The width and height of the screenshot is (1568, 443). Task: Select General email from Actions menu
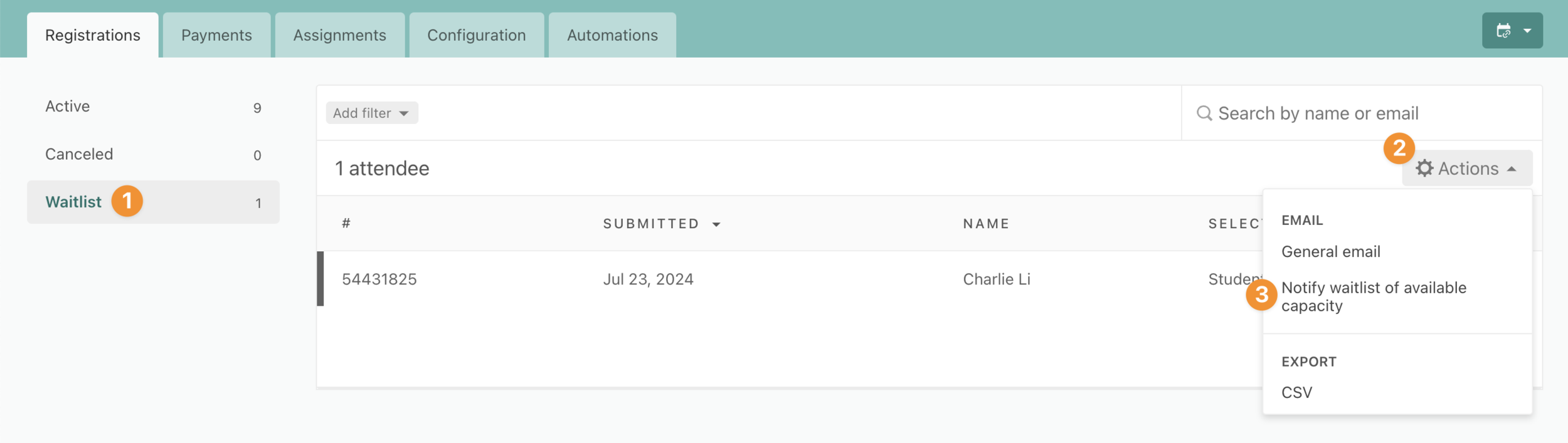pyautogui.click(x=1331, y=252)
